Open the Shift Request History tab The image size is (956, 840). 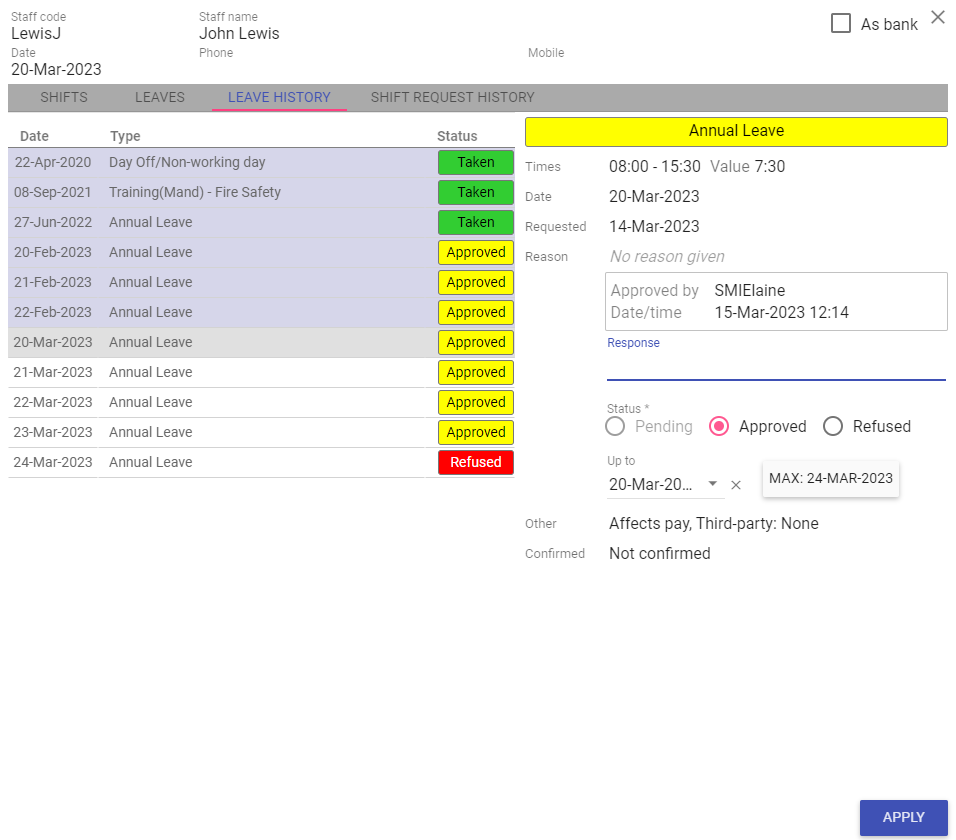click(x=452, y=98)
